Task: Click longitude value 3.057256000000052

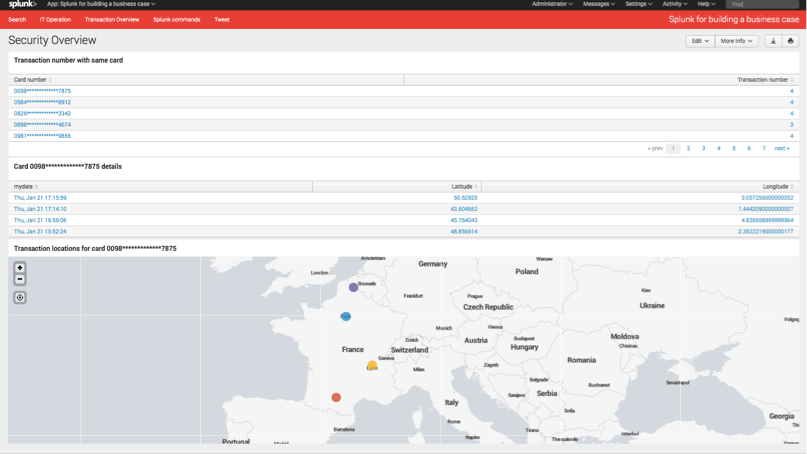Action: click(767, 198)
